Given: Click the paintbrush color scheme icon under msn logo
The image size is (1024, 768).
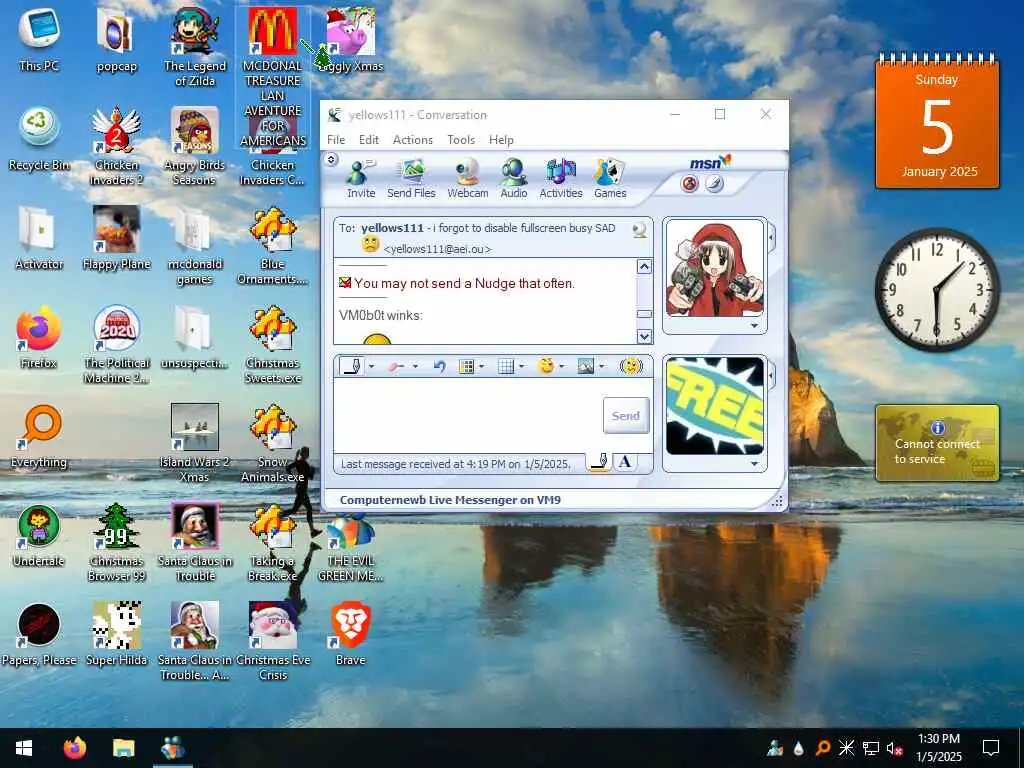Looking at the screenshot, I should [714, 184].
